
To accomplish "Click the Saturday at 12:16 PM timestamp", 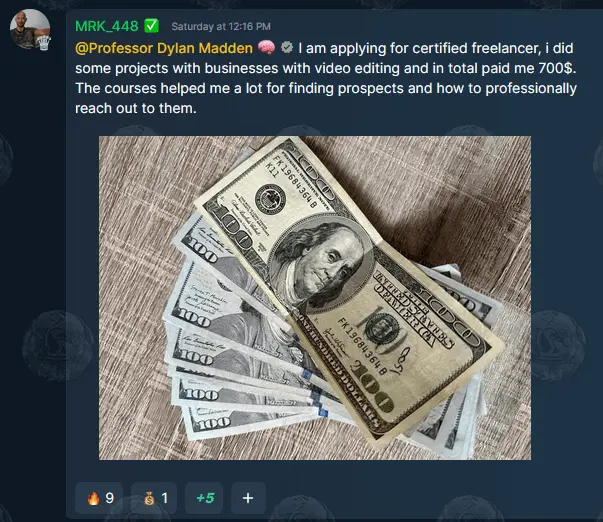I will [x=221, y=27].
